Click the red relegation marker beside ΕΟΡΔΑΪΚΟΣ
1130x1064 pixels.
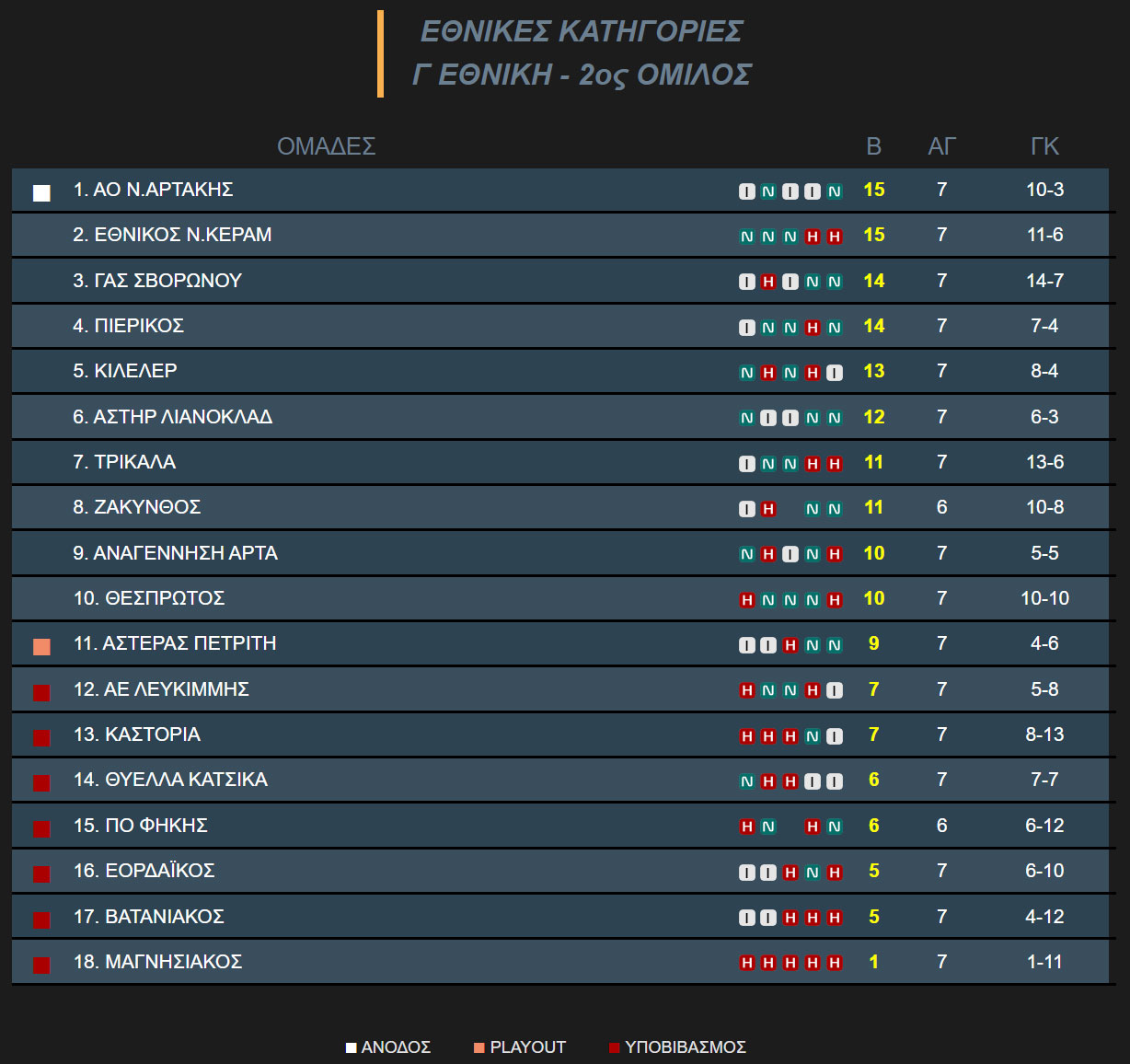click(41, 874)
